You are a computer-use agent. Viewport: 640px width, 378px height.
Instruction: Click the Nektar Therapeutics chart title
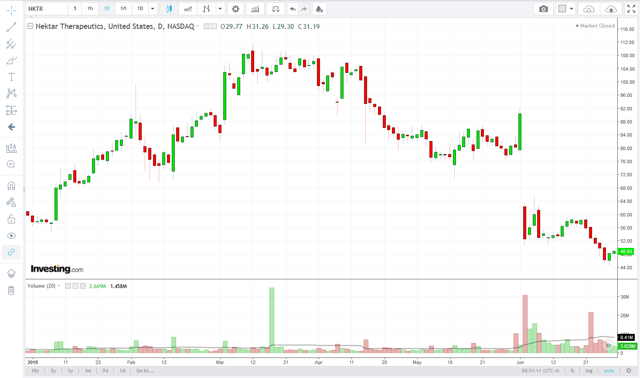[x=115, y=26]
